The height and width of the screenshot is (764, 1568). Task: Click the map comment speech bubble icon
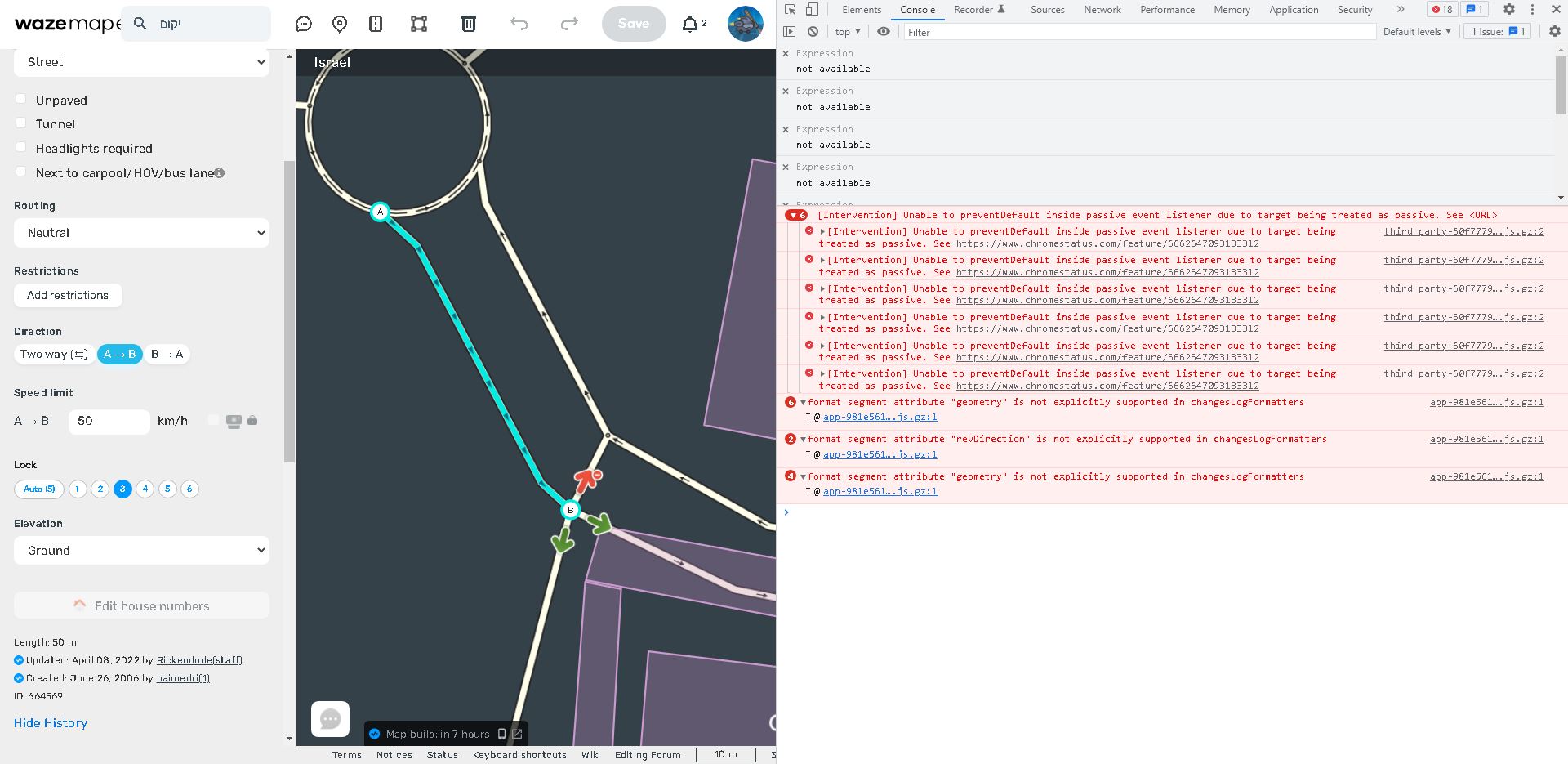pos(304,24)
